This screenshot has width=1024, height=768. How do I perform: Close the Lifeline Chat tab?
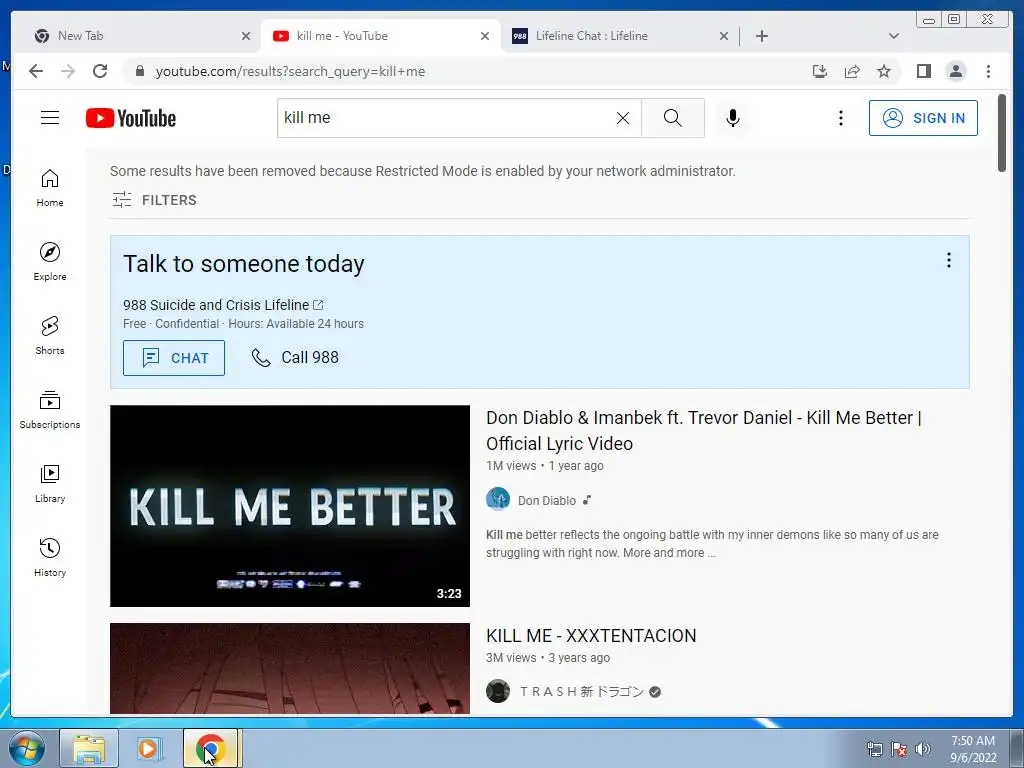point(724,36)
